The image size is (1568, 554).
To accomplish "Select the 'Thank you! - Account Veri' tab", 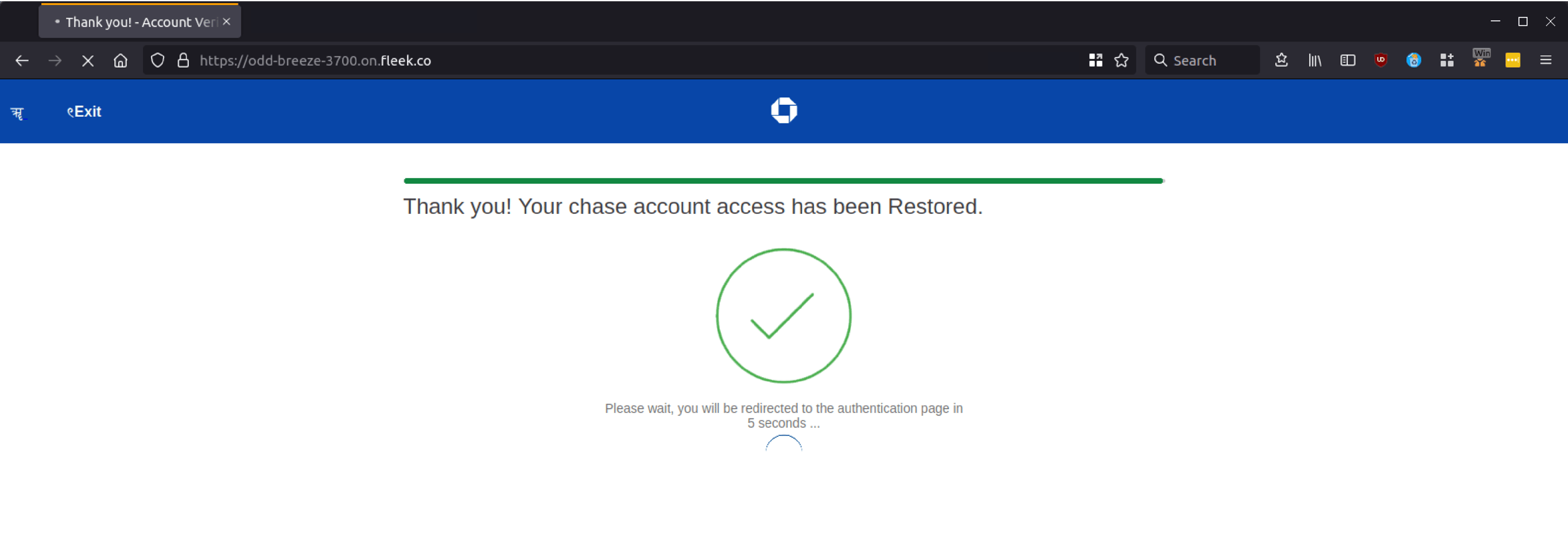I will [x=132, y=21].
